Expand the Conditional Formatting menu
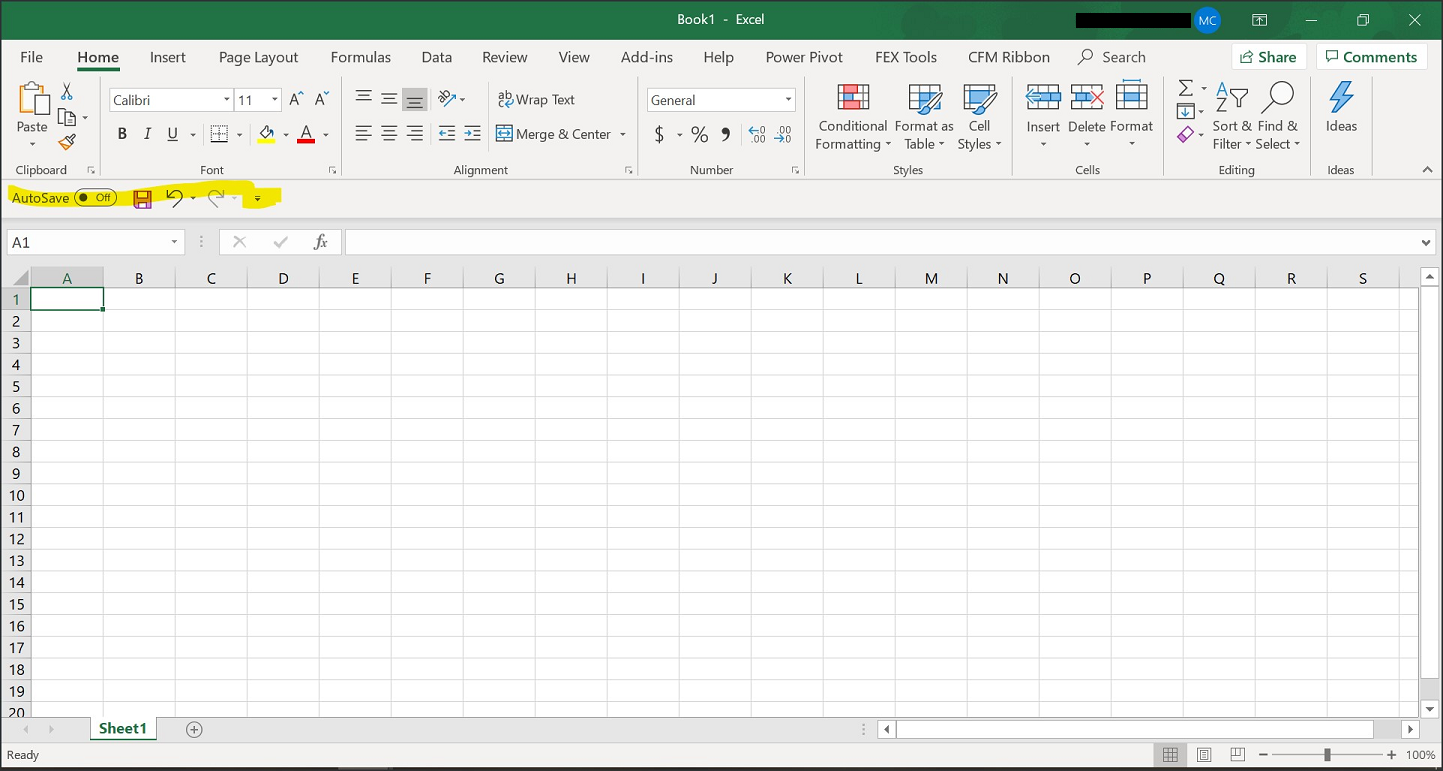The width and height of the screenshot is (1443, 771). tap(852, 117)
